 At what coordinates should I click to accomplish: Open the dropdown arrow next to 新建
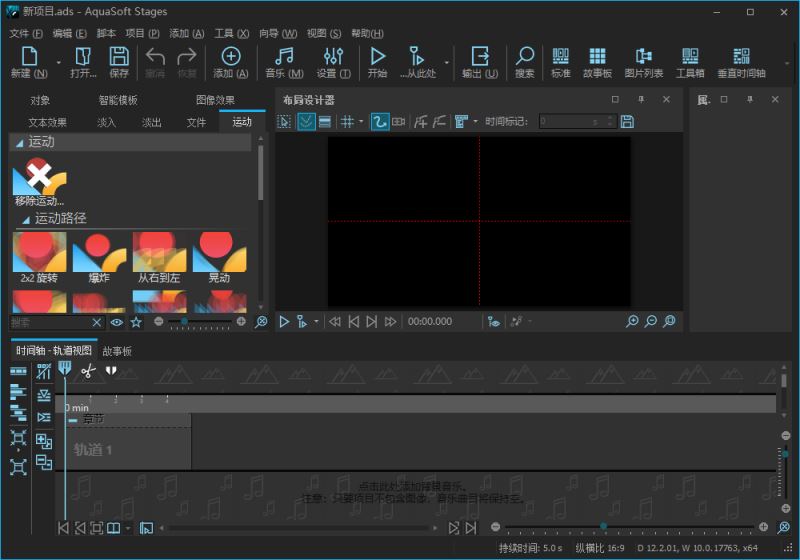[58, 63]
